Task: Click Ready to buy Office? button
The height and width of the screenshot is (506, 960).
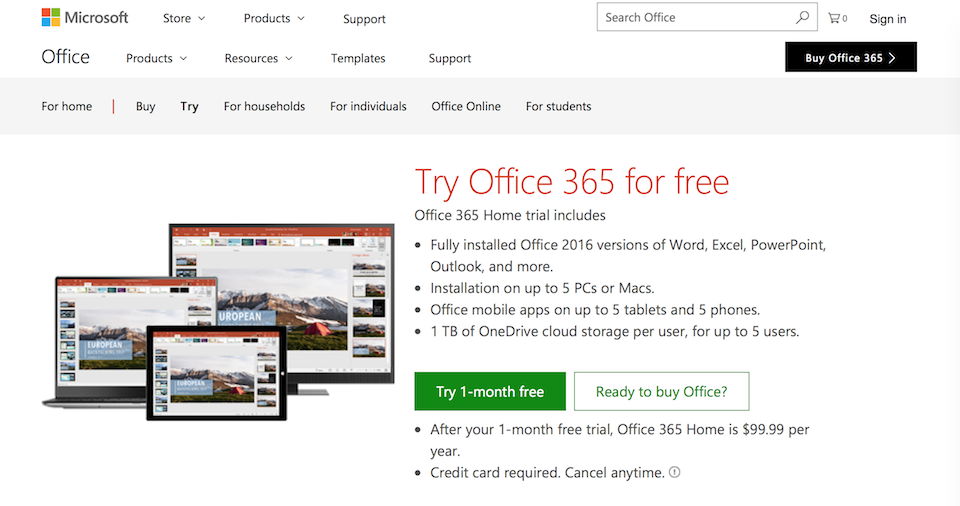Action: click(x=661, y=391)
